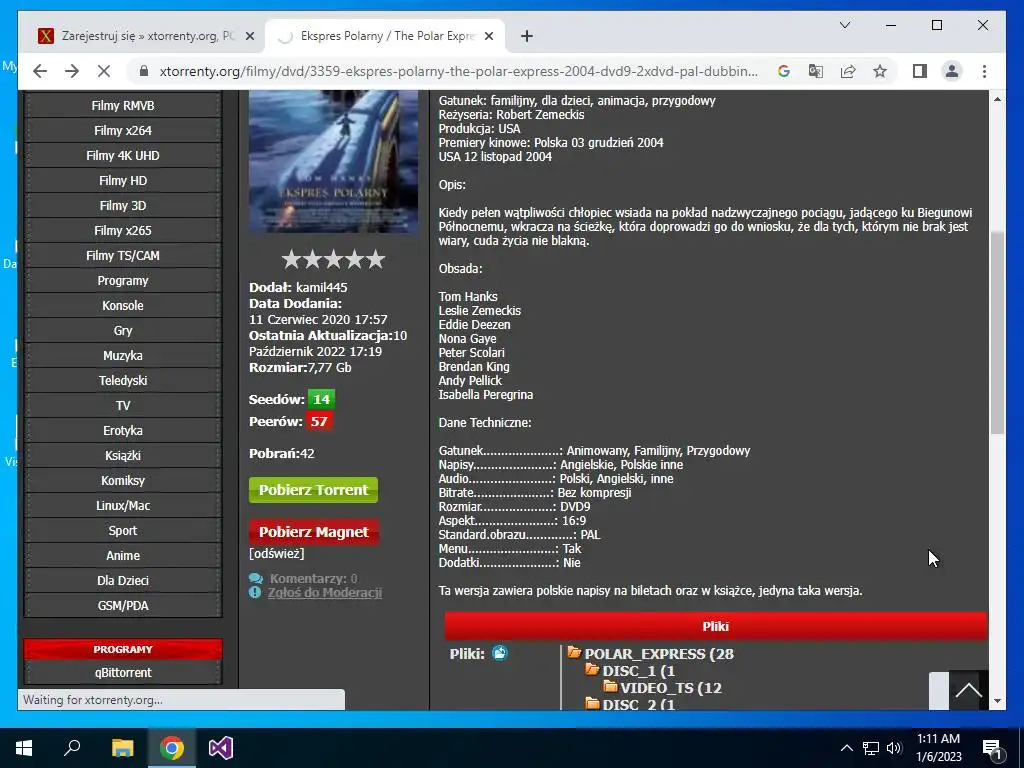This screenshot has height=768, width=1024.
Task: Open the GSM/PDA category
Action: 123,605
